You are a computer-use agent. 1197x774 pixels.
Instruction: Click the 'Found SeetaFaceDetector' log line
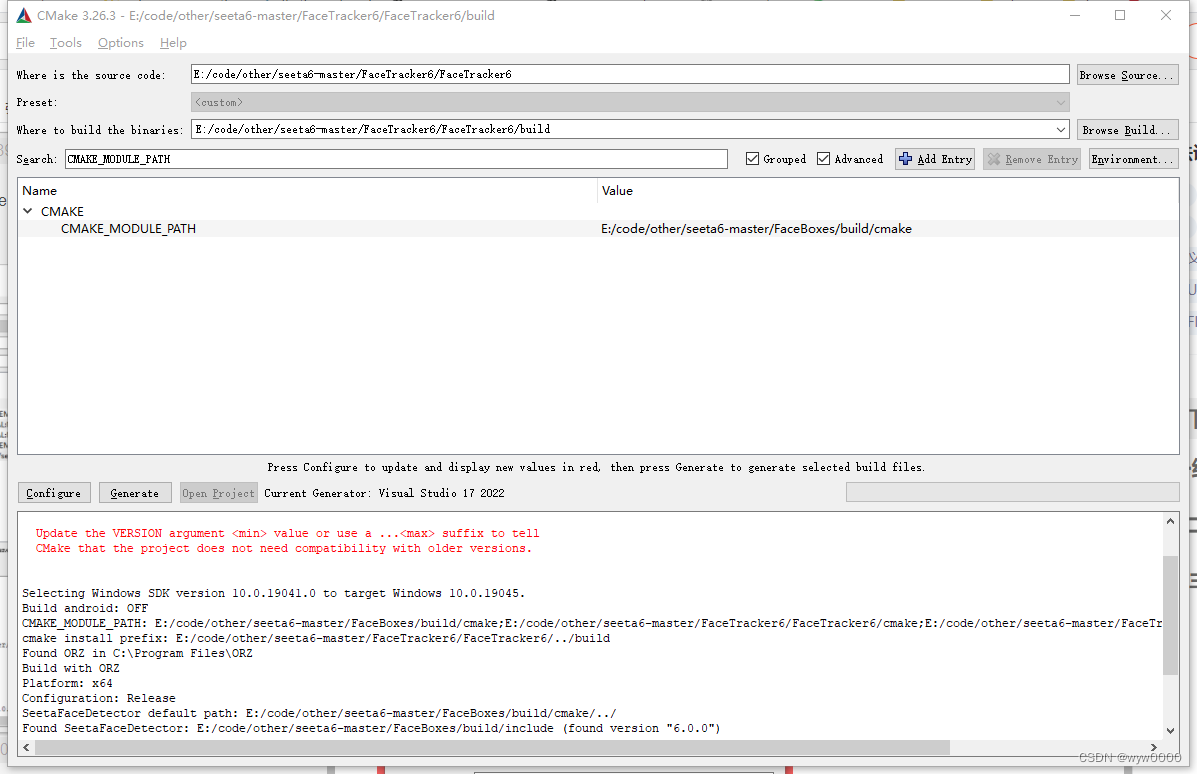[x=371, y=728]
